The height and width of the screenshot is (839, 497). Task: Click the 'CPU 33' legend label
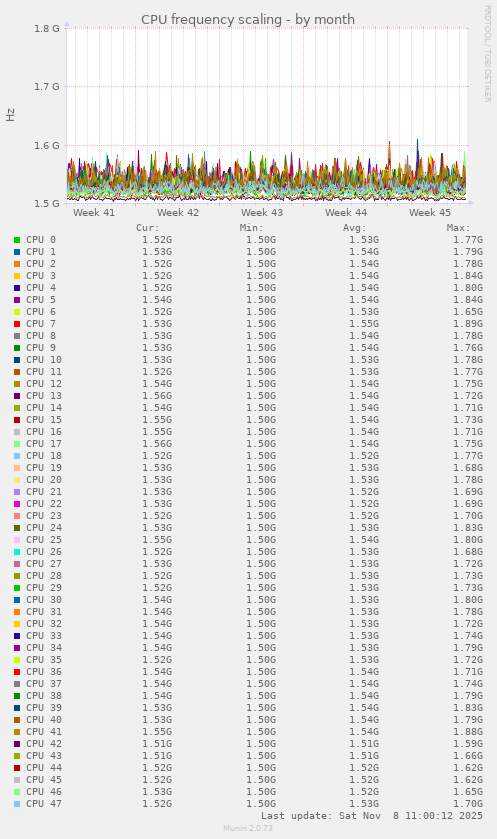click(x=44, y=636)
